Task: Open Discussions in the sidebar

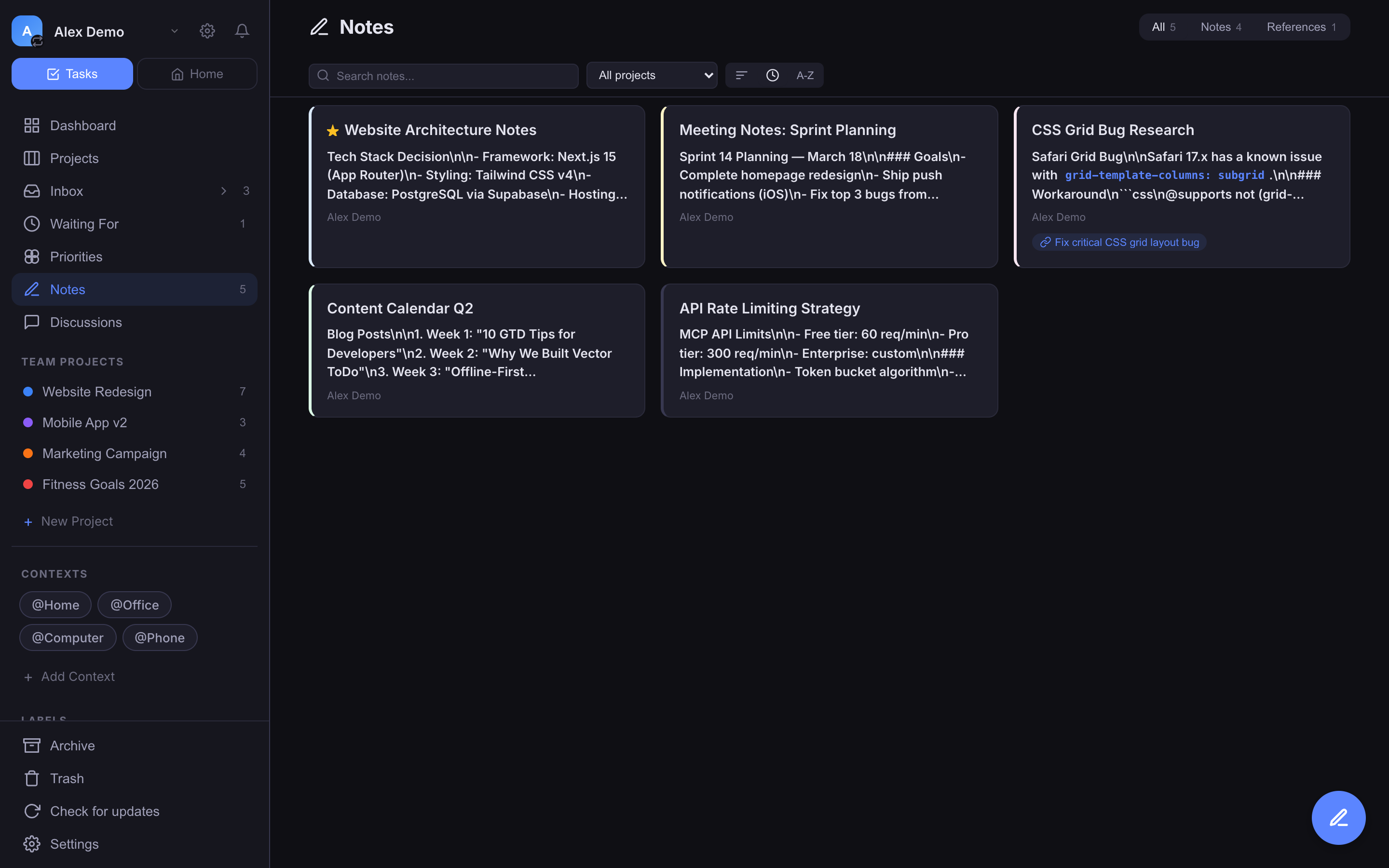Action: tap(134, 322)
